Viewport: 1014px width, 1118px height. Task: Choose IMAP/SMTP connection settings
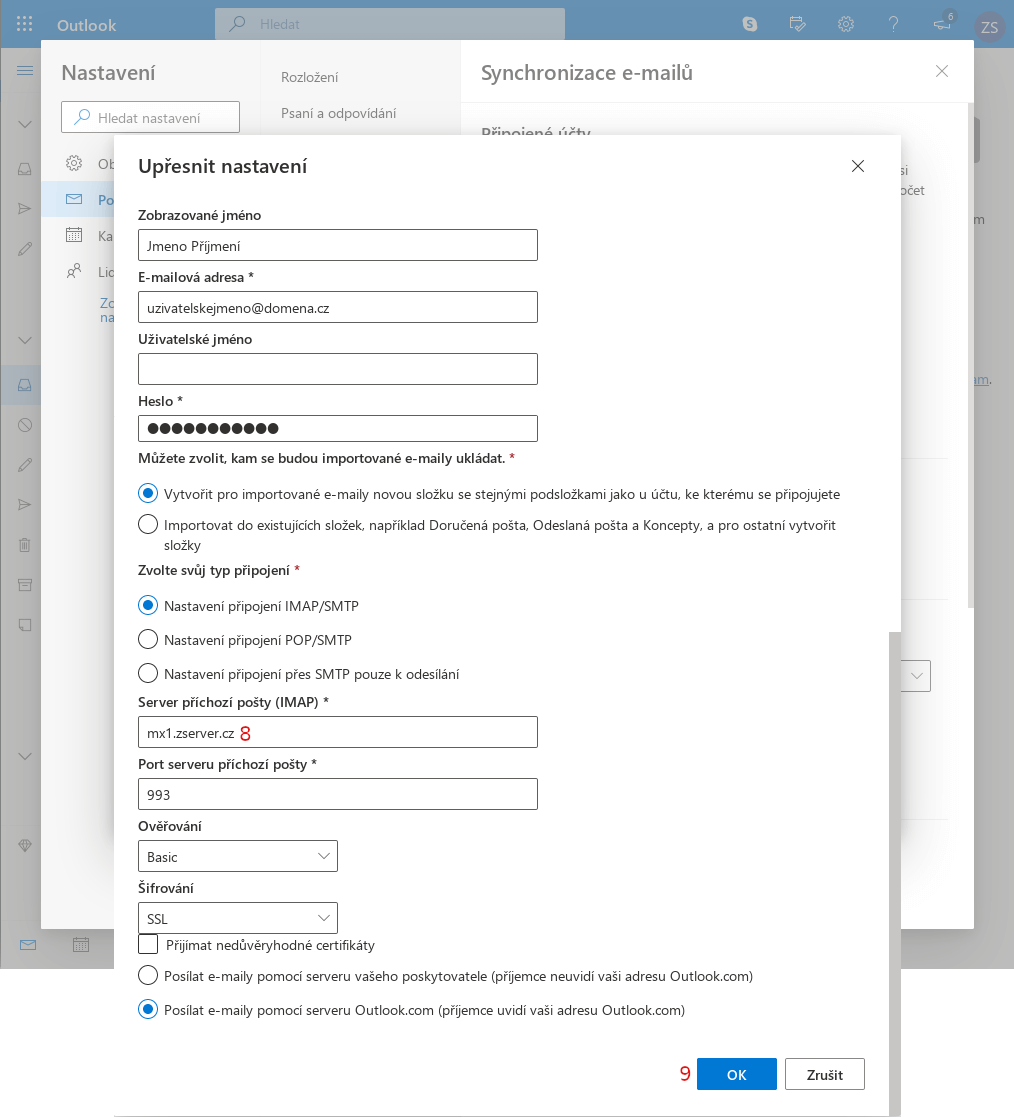[x=148, y=605]
